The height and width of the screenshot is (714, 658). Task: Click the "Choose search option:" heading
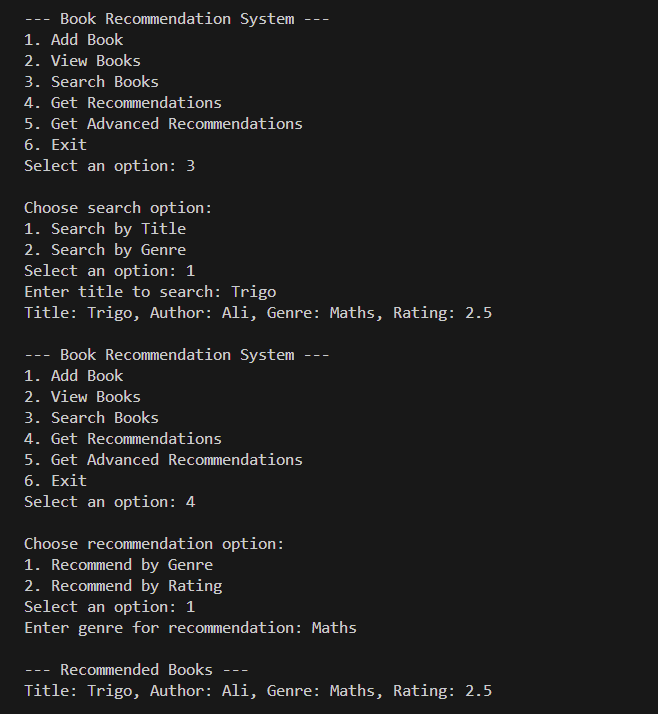point(118,208)
